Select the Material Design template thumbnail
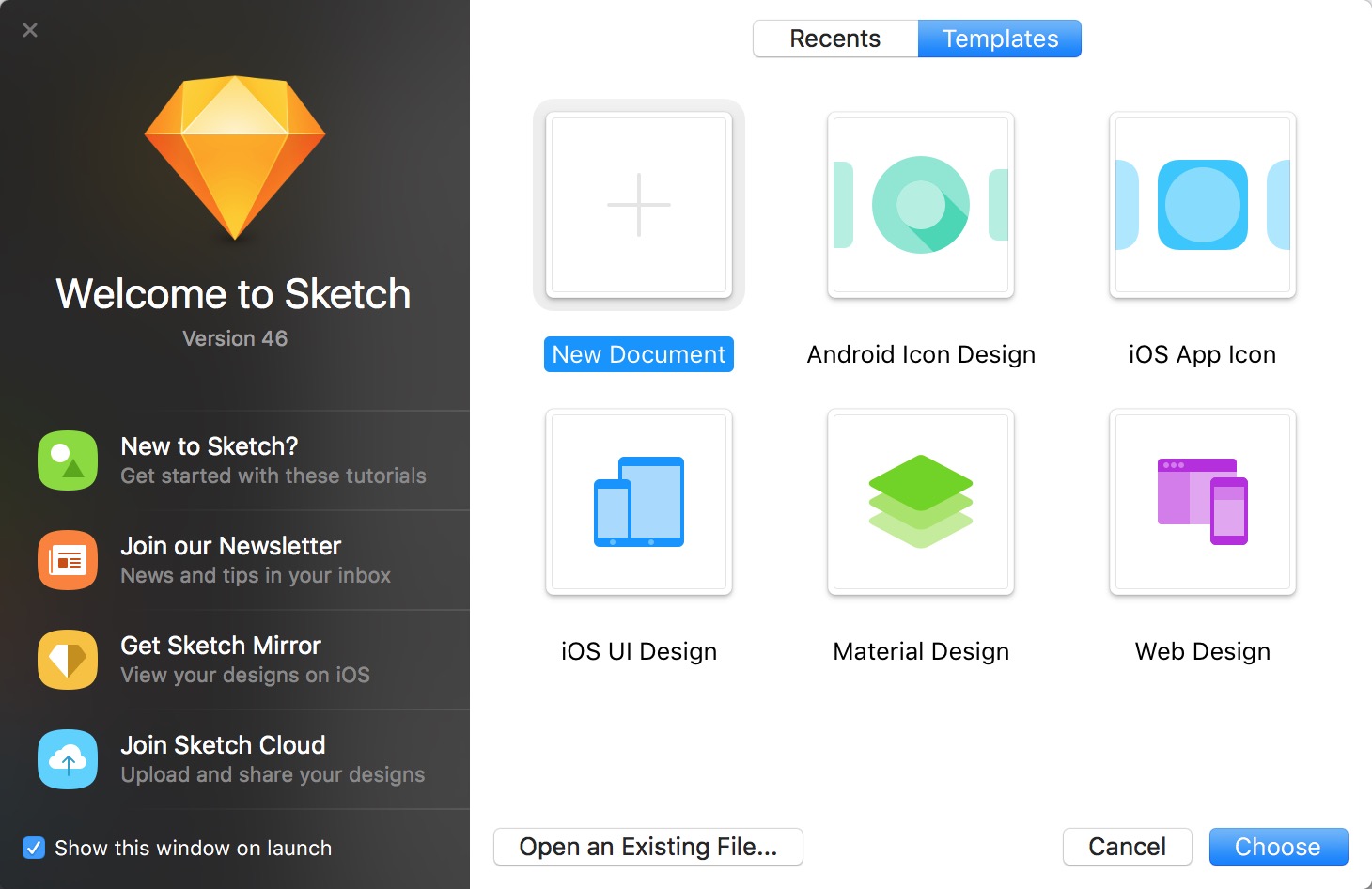 coord(921,502)
